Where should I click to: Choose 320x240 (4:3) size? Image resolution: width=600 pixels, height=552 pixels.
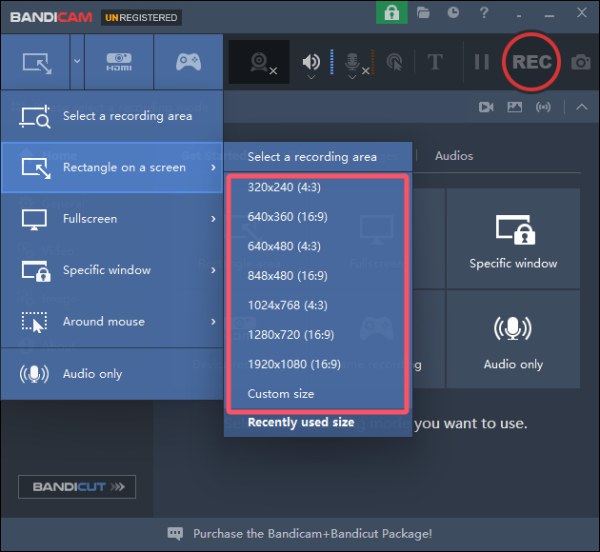[318, 187]
